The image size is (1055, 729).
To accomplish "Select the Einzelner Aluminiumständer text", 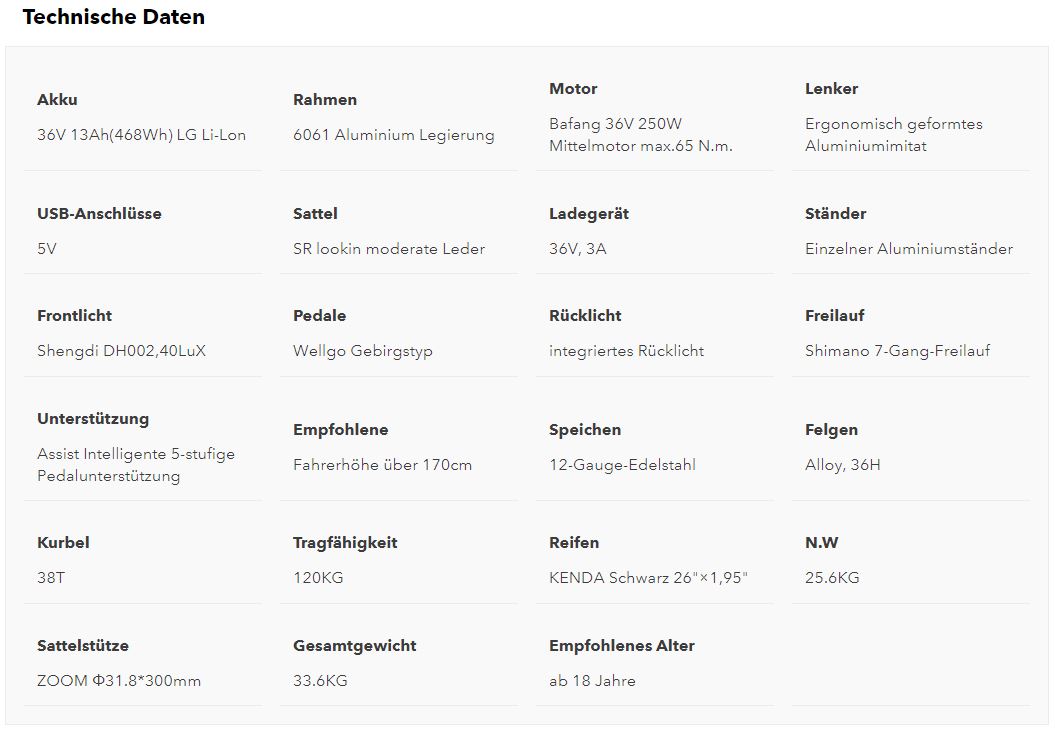I will tap(908, 249).
